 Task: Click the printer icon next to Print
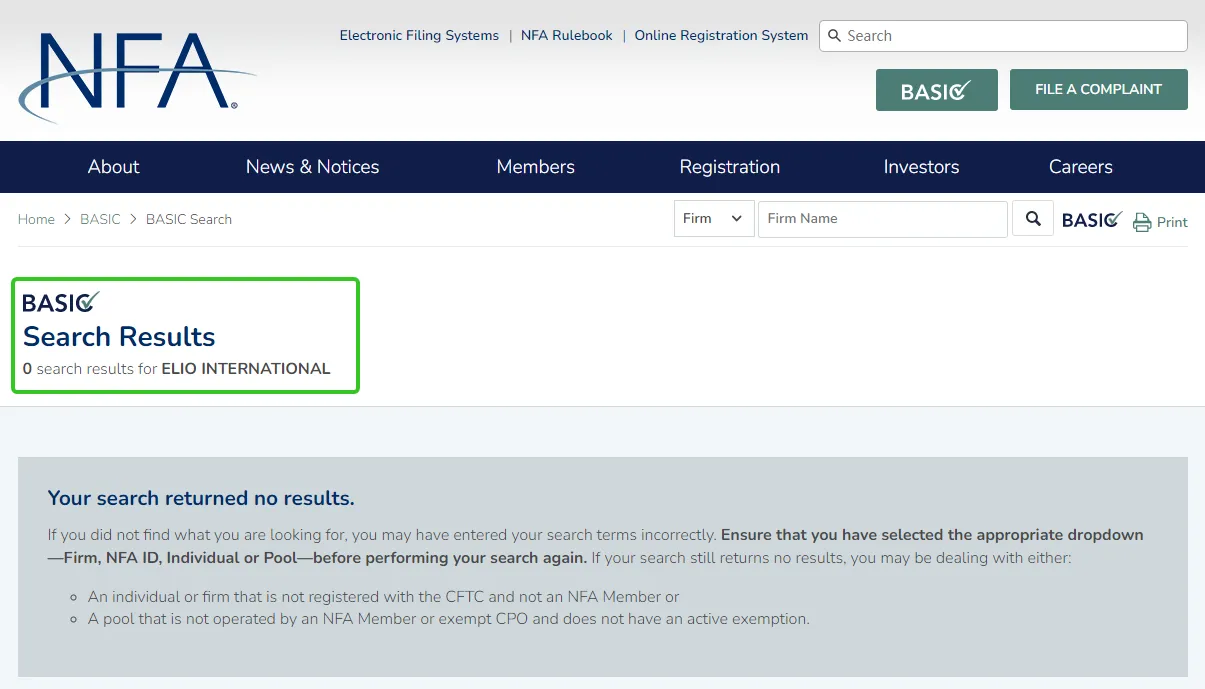click(x=1142, y=222)
